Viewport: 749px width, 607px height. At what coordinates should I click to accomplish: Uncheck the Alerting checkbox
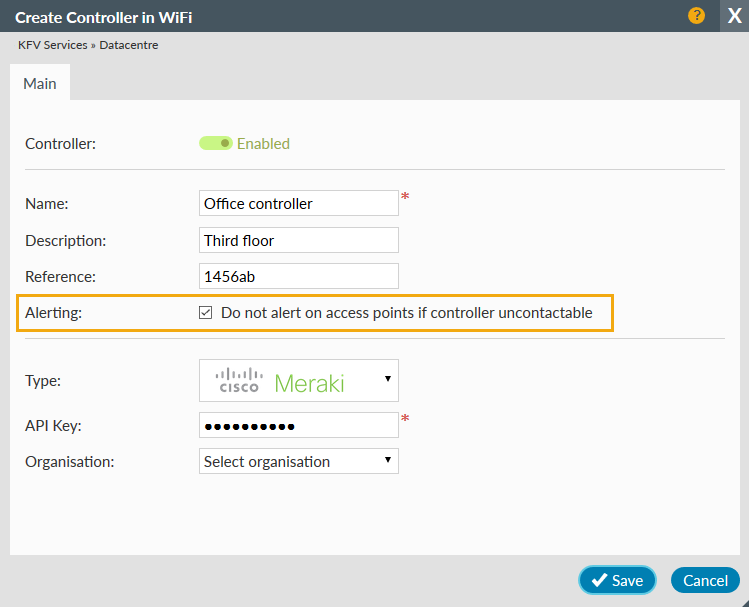[x=206, y=313]
